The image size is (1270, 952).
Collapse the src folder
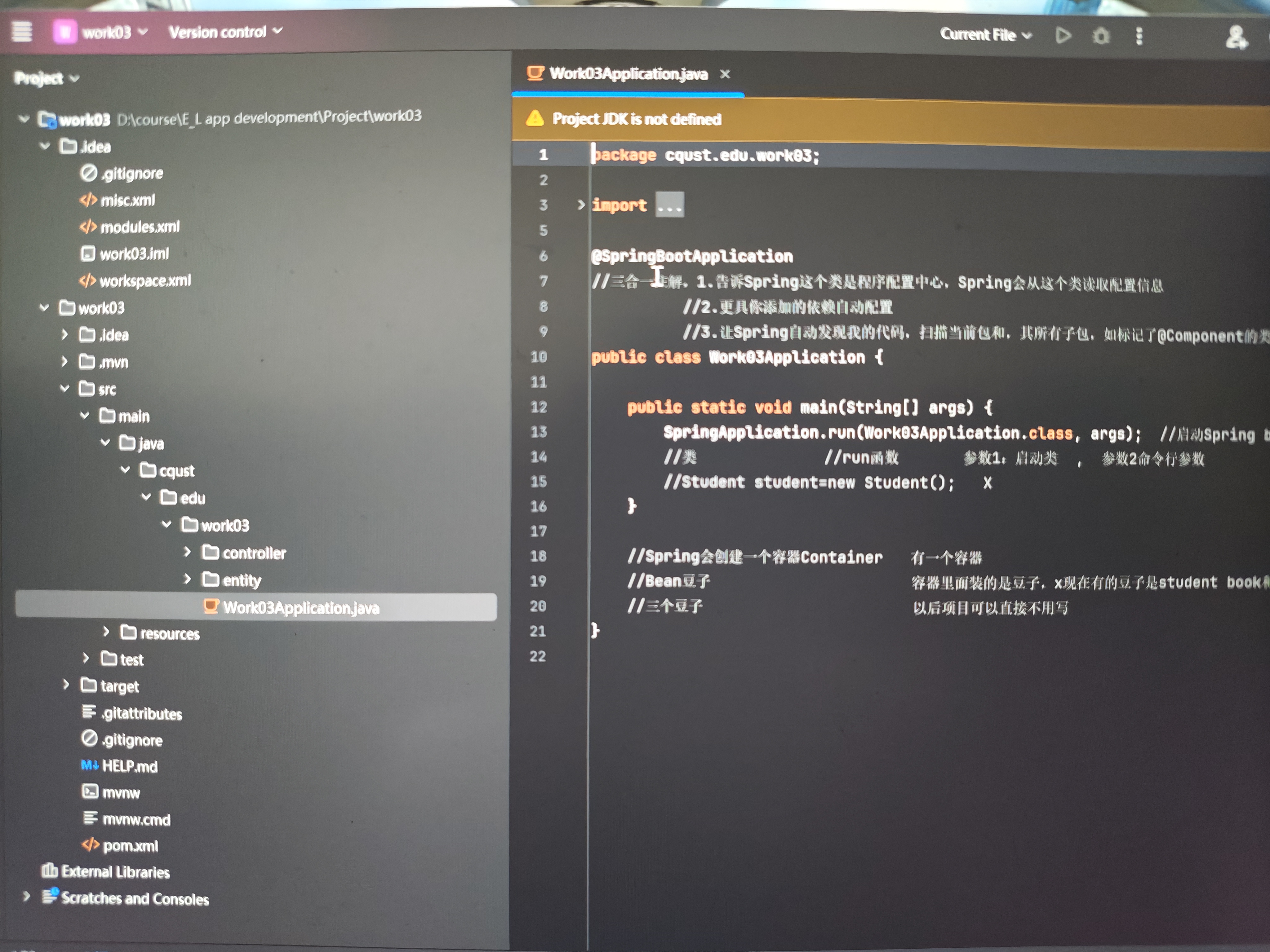[65, 389]
